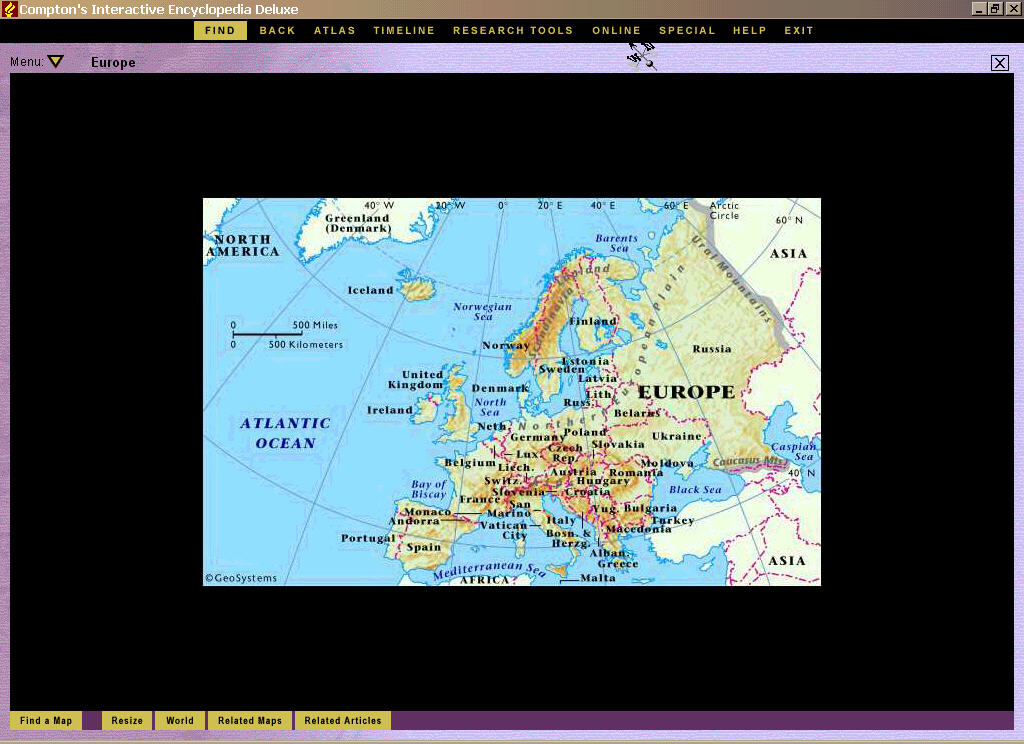Open the ONLINE menu
The image size is (1024, 744).
point(616,30)
